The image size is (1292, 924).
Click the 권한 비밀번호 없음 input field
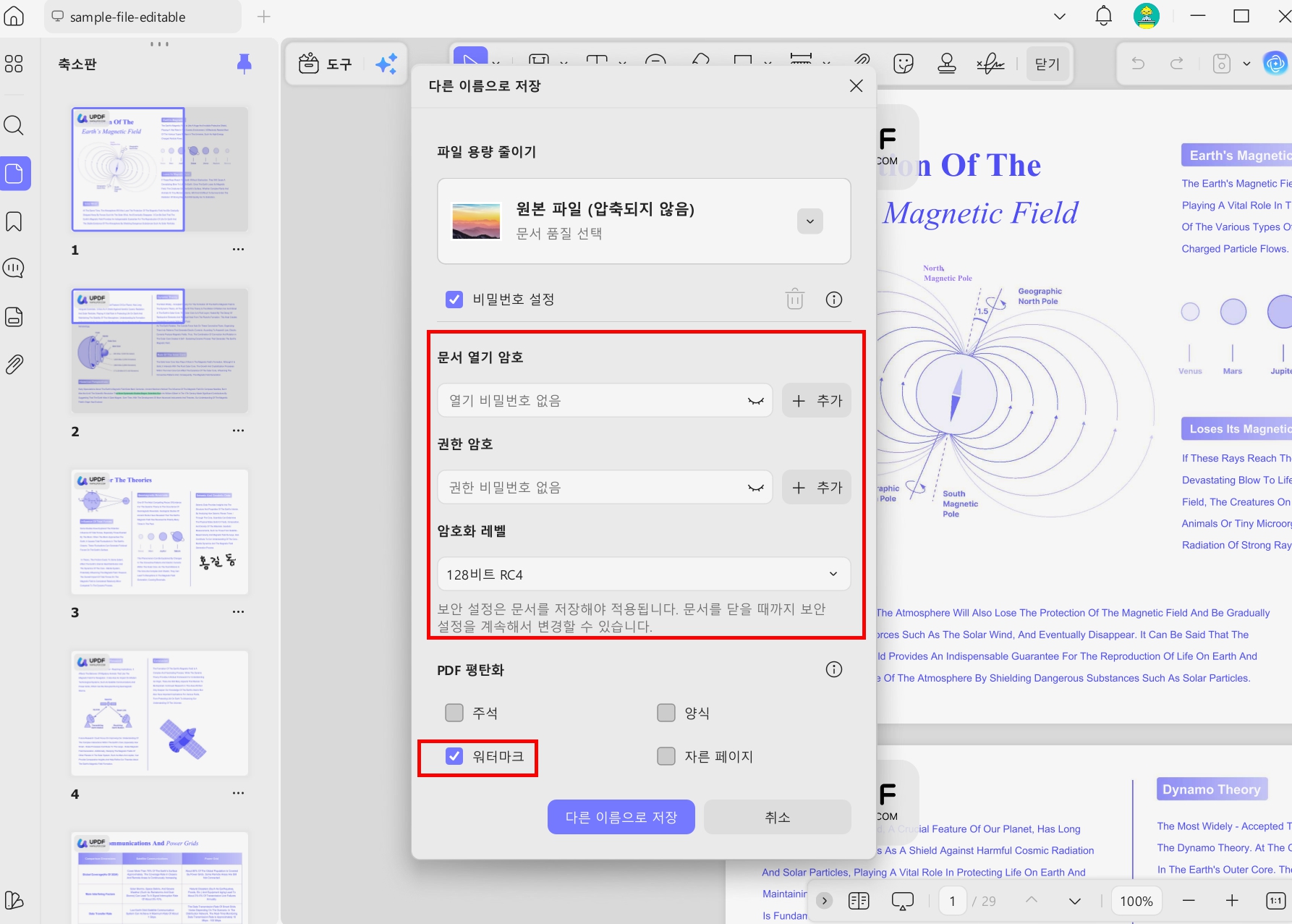605,487
